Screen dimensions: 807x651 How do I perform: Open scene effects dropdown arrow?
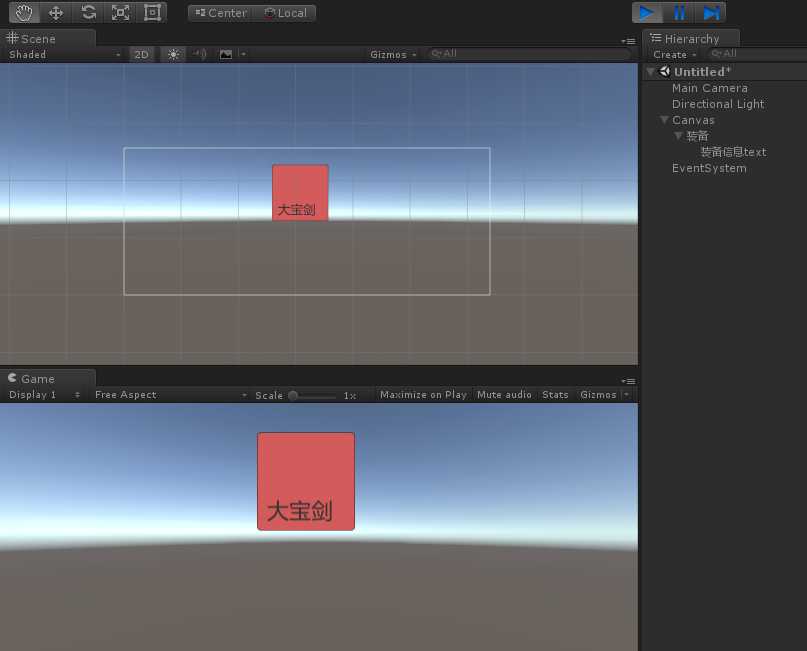point(243,54)
